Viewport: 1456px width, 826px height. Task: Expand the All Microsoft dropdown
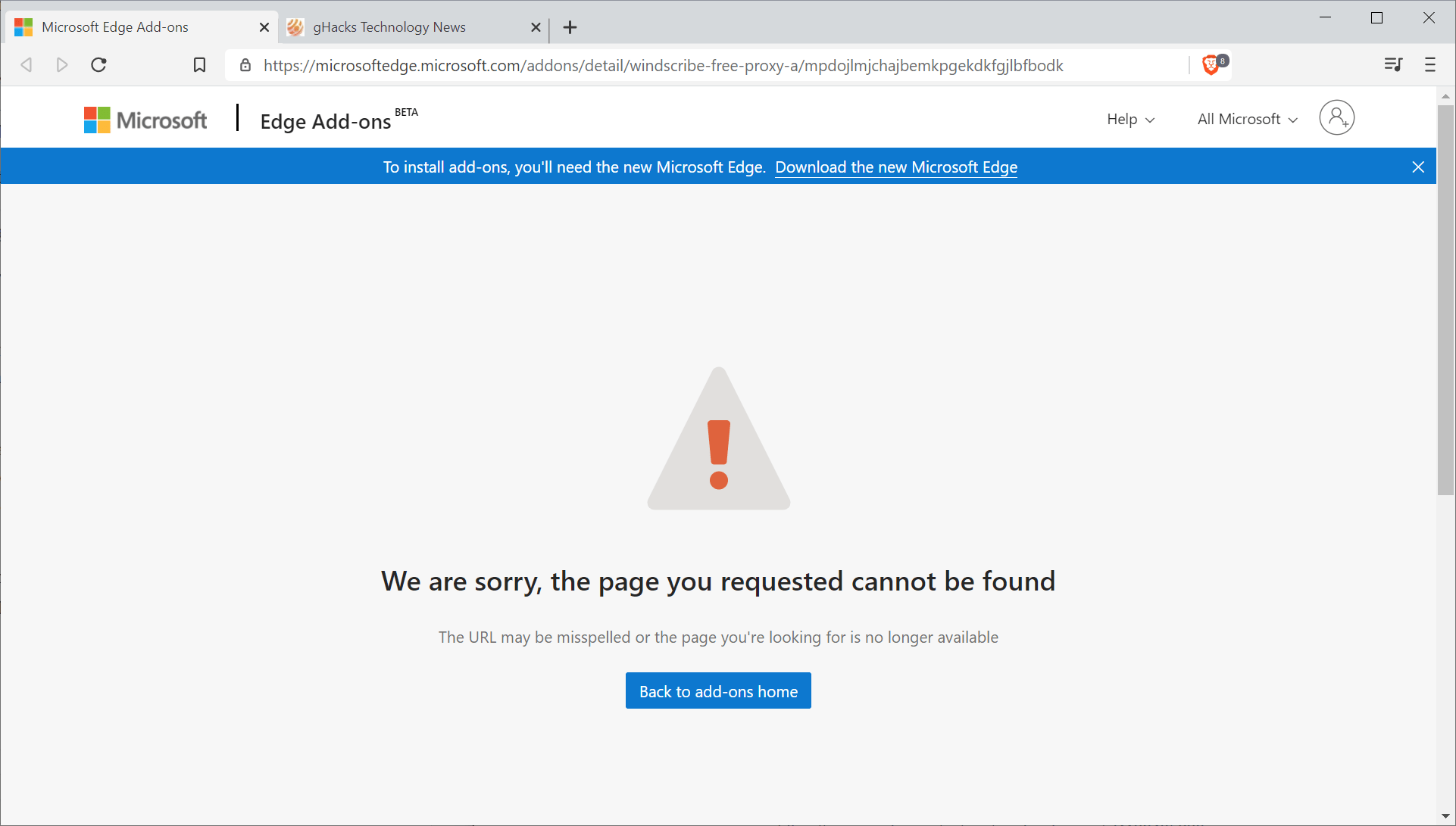point(1247,120)
